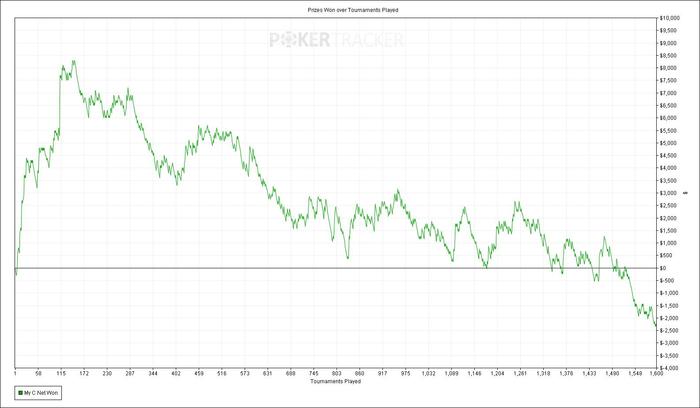Click the x-axis tick label 803
This screenshot has width=700, height=408.
(337, 373)
